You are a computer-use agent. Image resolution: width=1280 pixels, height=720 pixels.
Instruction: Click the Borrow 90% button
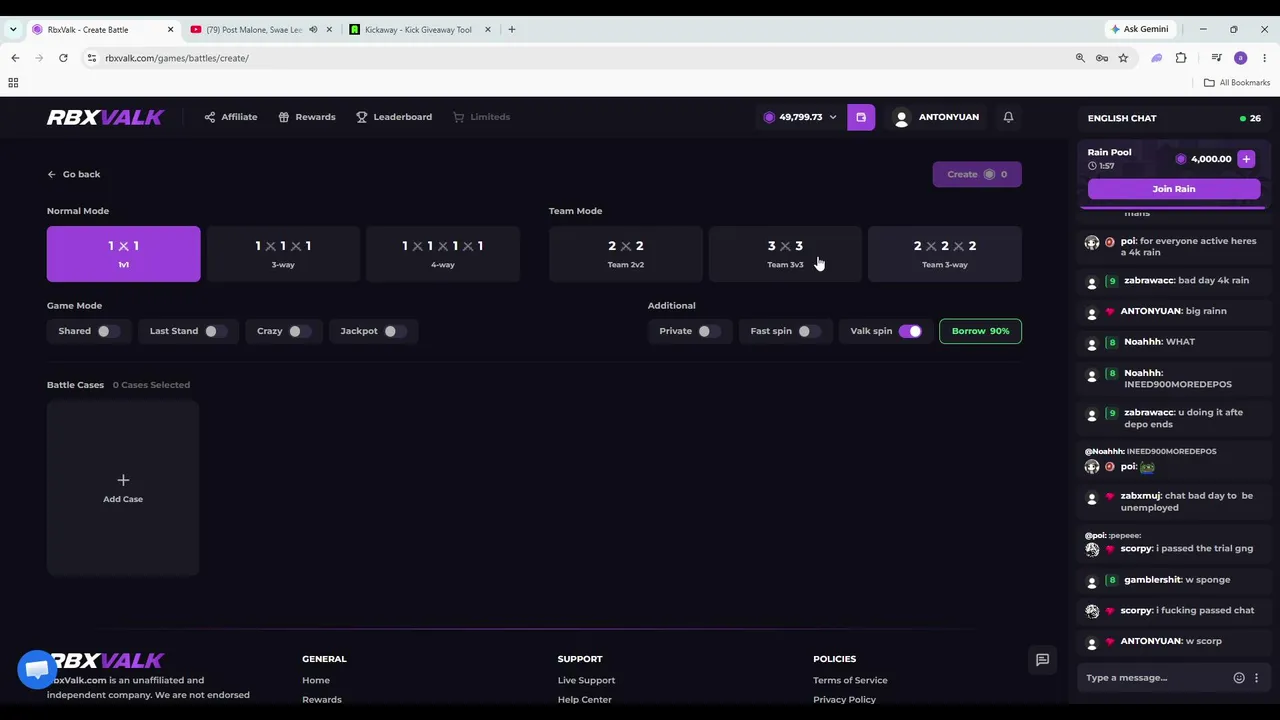[x=981, y=331]
